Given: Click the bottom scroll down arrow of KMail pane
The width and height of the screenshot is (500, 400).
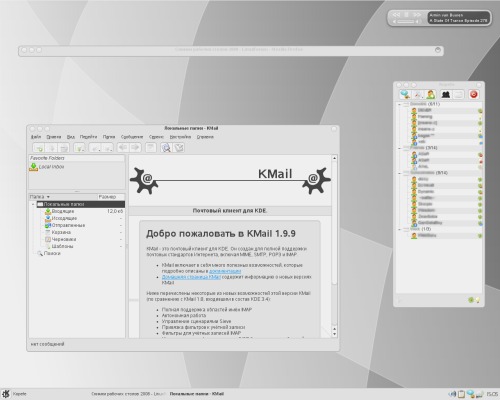Looking at the screenshot, I should (334, 334).
